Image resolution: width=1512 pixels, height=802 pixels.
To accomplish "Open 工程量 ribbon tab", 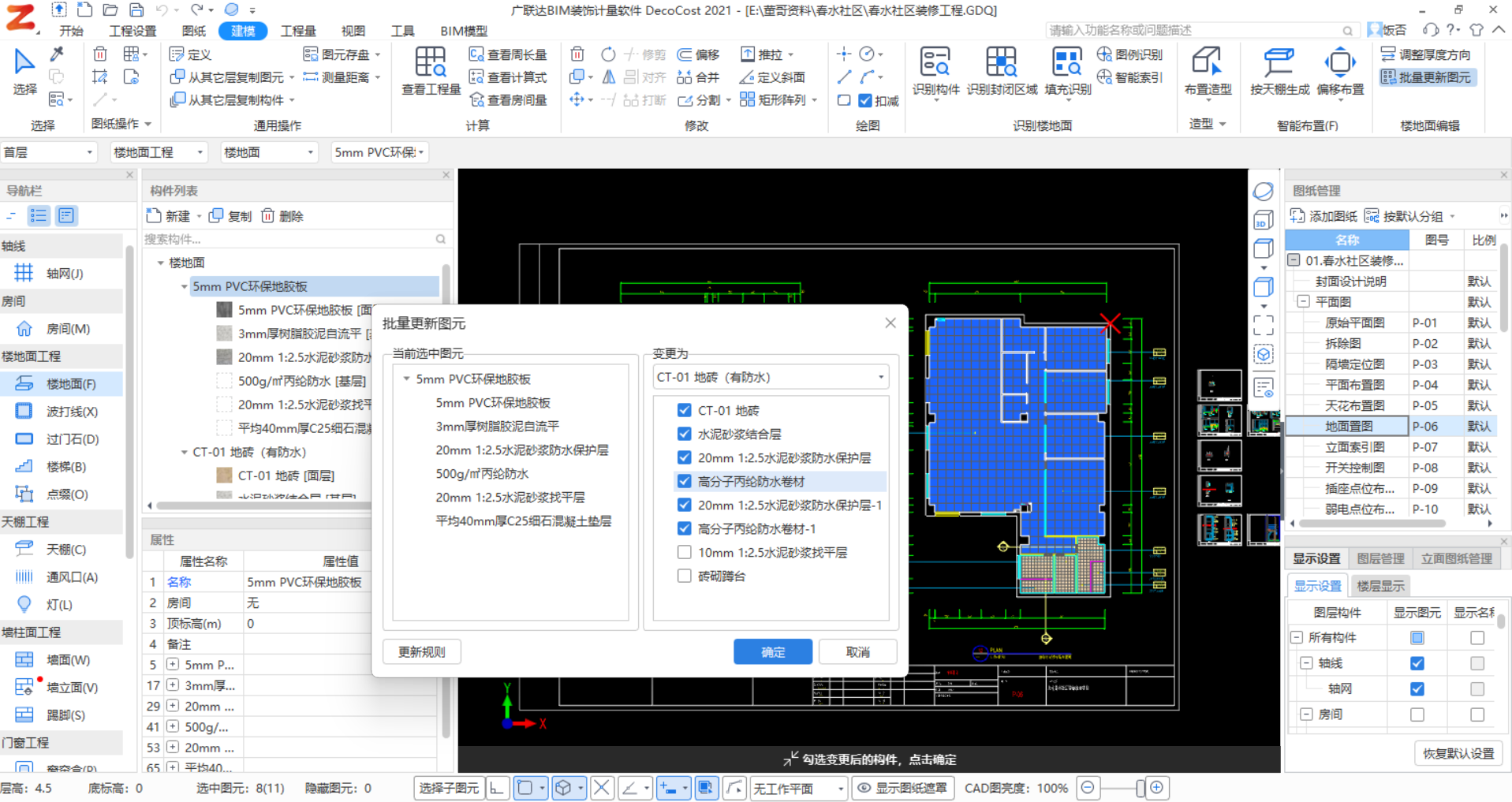I will pos(298,31).
